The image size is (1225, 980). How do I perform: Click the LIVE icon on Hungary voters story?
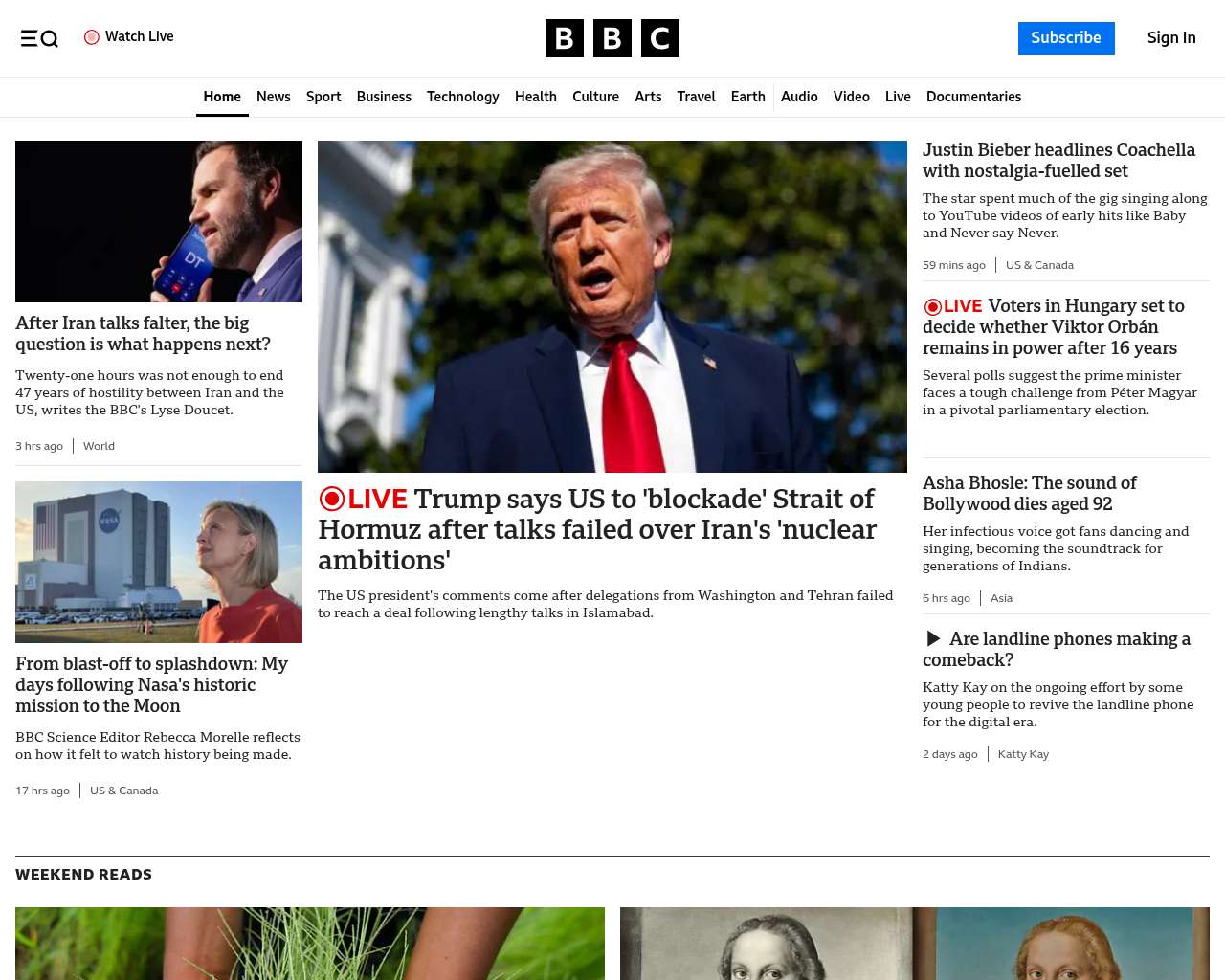pos(953,306)
